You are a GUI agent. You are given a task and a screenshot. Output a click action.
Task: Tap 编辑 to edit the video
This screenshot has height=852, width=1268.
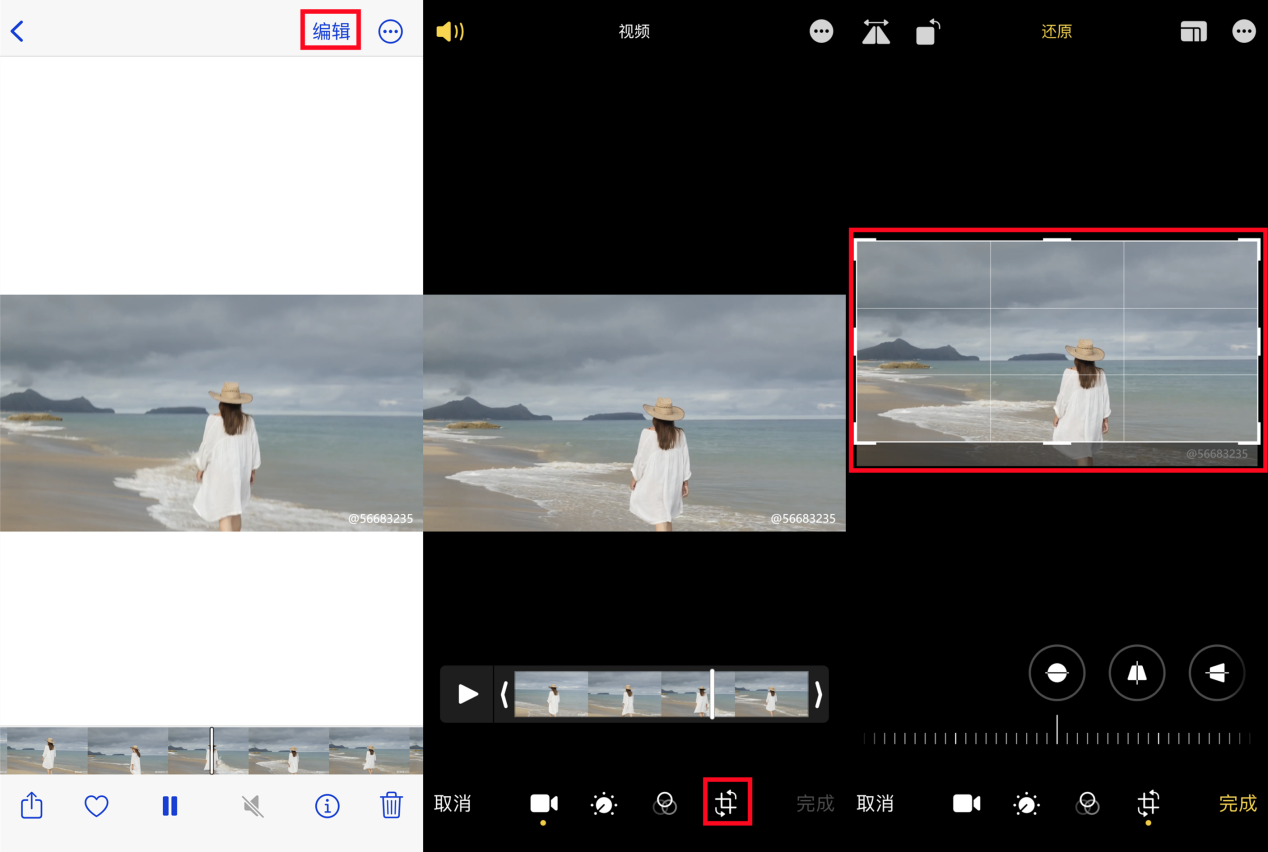[331, 31]
